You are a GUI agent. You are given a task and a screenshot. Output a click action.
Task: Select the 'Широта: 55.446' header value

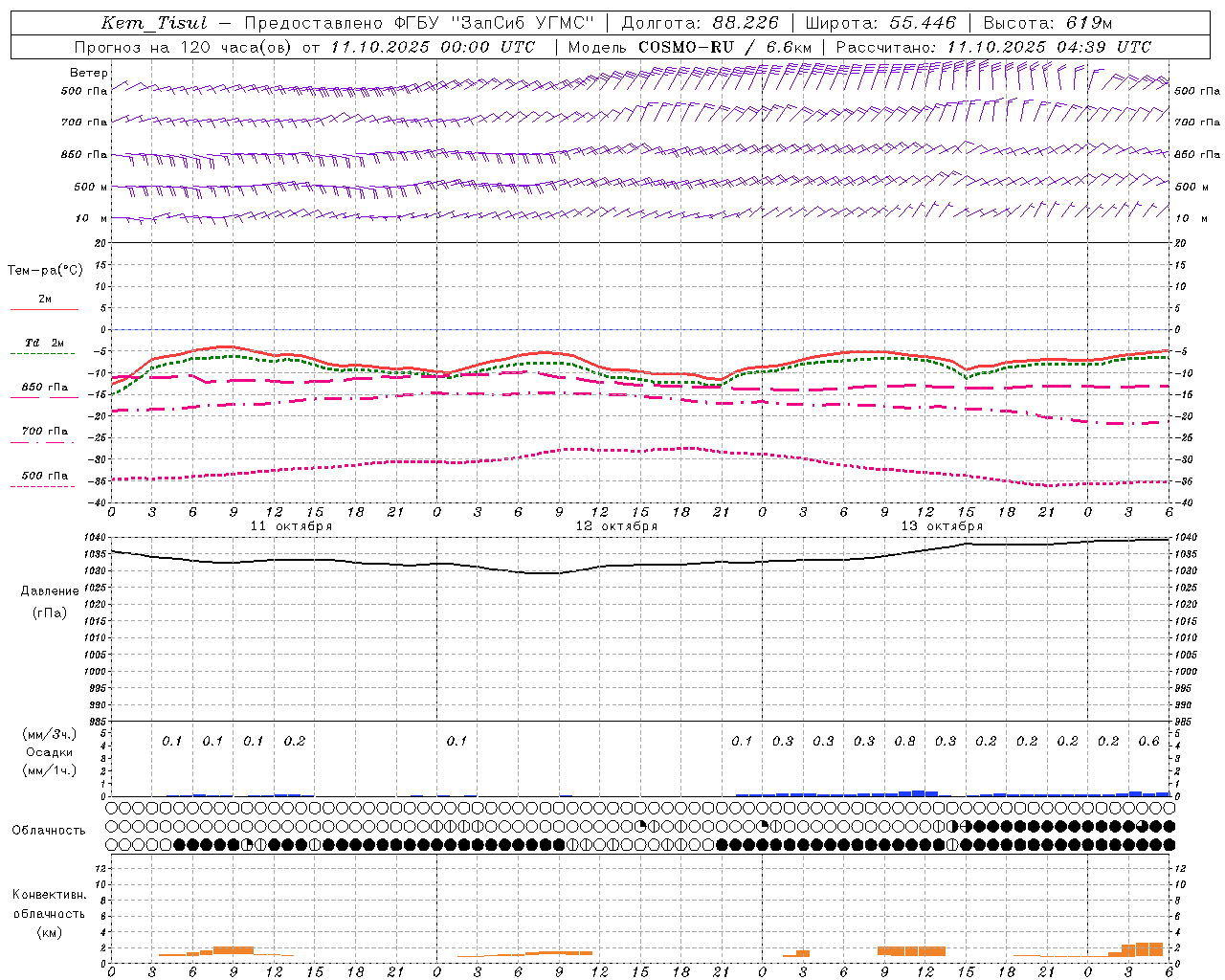pyautogui.click(x=880, y=24)
